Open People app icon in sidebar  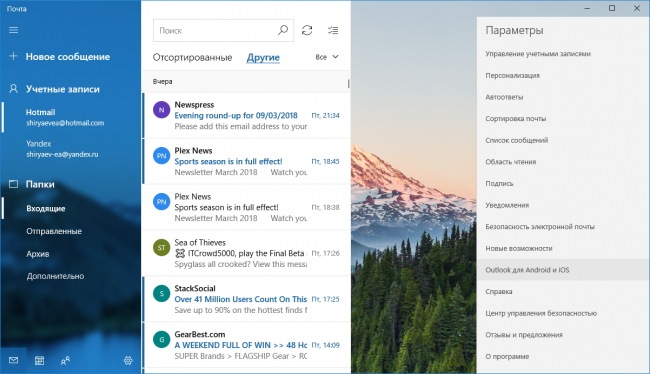pyautogui.click(x=65, y=361)
